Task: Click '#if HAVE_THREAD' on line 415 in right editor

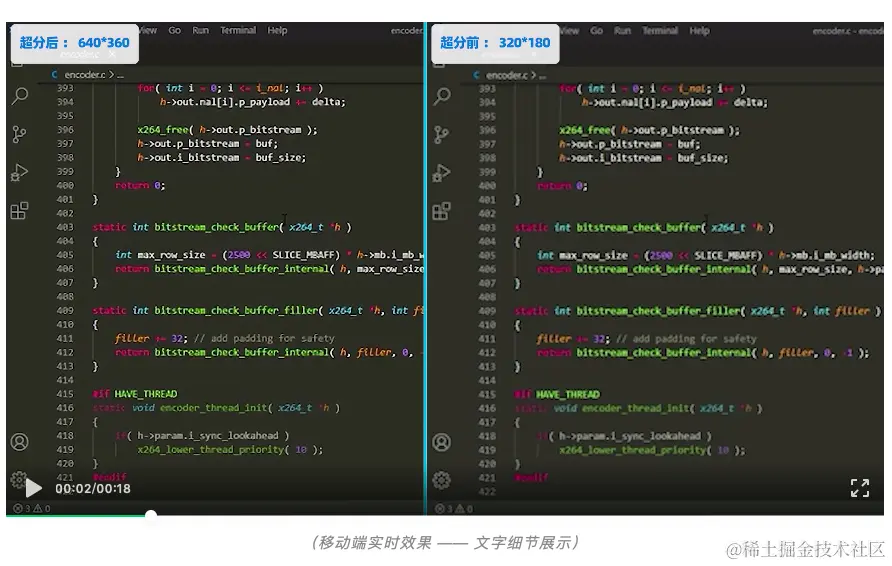Action: [x=557, y=394]
